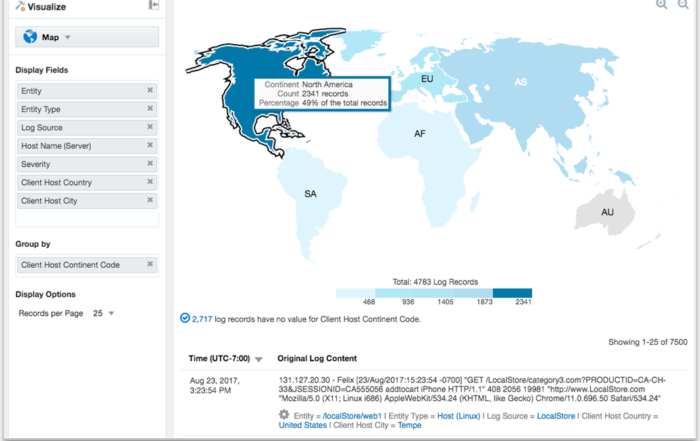The height and width of the screenshot is (441, 700).
Task: Click lightest legend swatch near 468
Action: tap(355, 293)
